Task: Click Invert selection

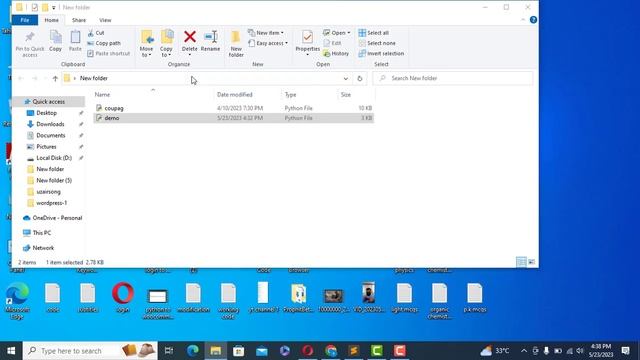Action: tap(381, 53)
